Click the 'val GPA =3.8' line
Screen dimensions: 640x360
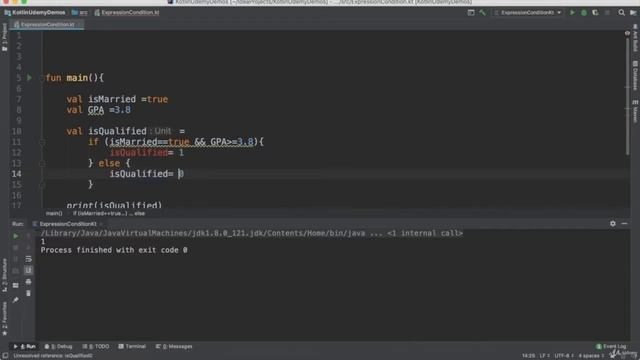(x=98, y=110)
